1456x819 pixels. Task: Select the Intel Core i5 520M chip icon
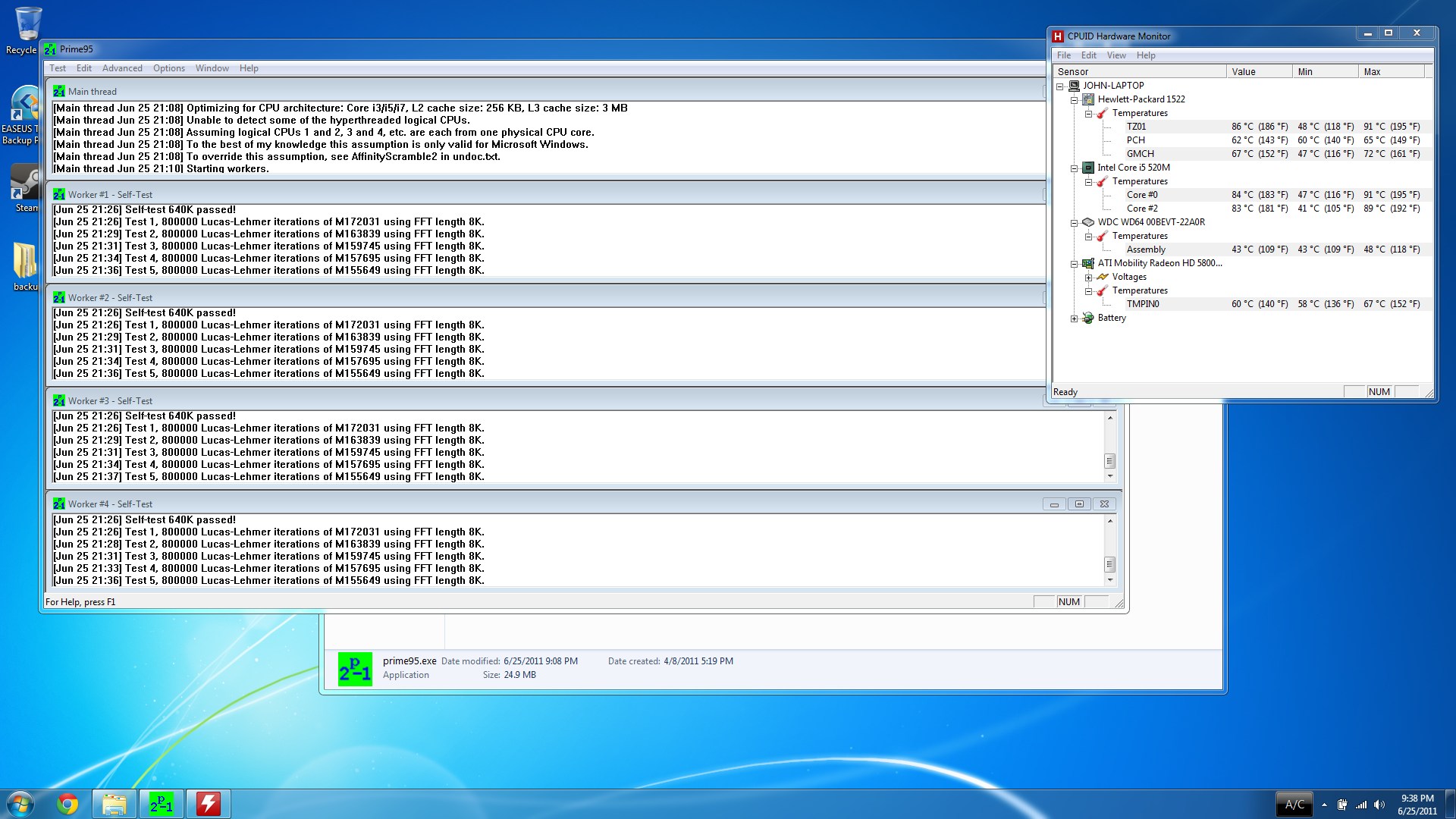pos(1088,168)
